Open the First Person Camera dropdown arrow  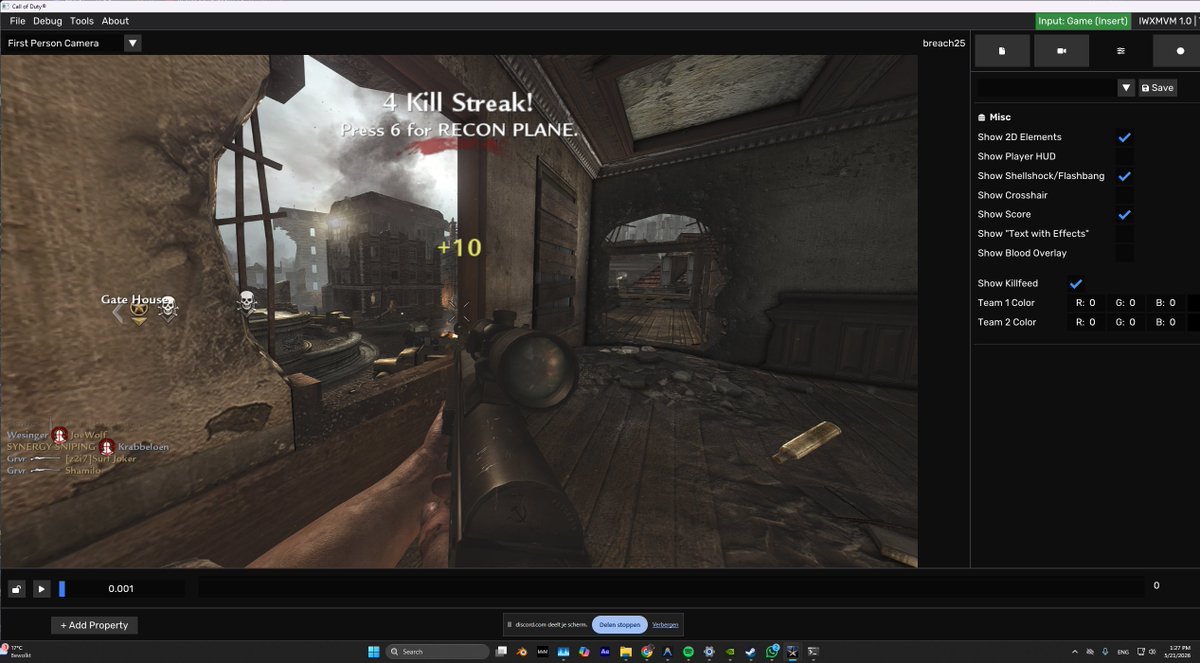(x=133, y=43)
